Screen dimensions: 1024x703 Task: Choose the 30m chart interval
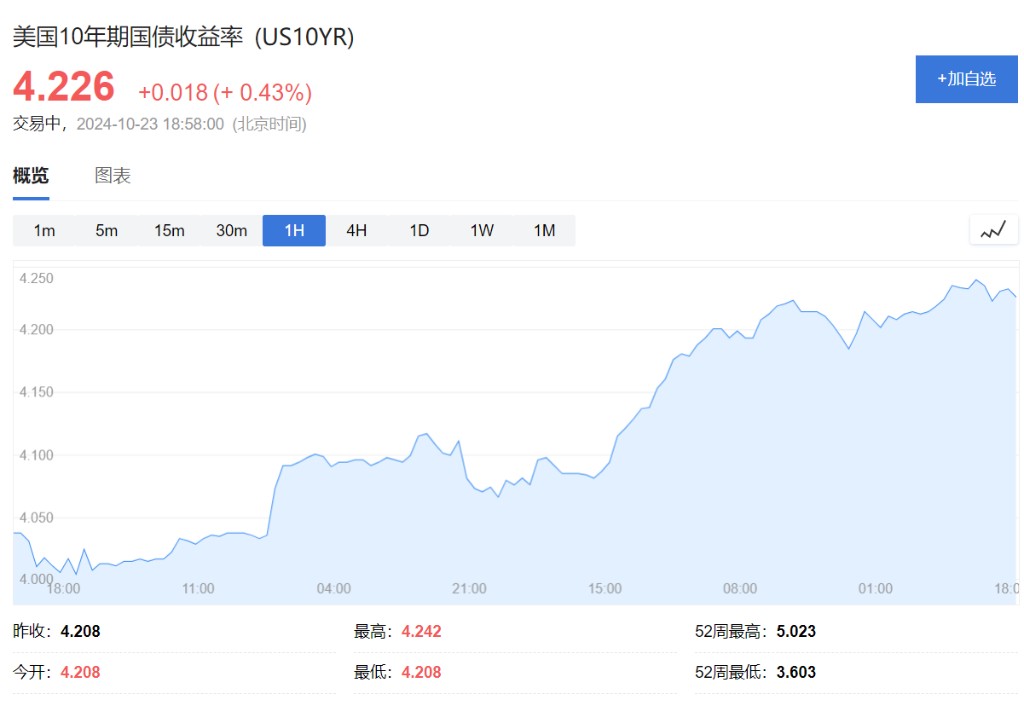pos(231,231)
